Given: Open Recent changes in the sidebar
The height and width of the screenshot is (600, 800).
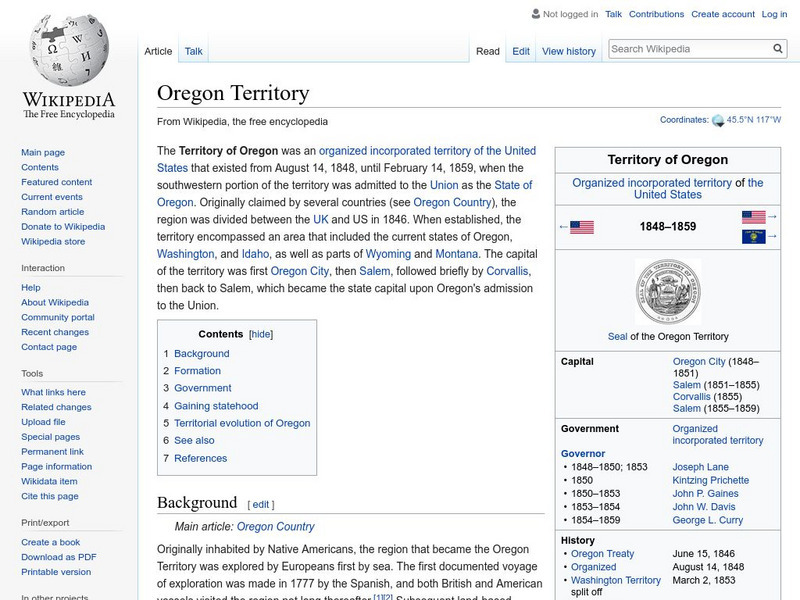Looking at the screenshot, I should click(x=55, y=332).
